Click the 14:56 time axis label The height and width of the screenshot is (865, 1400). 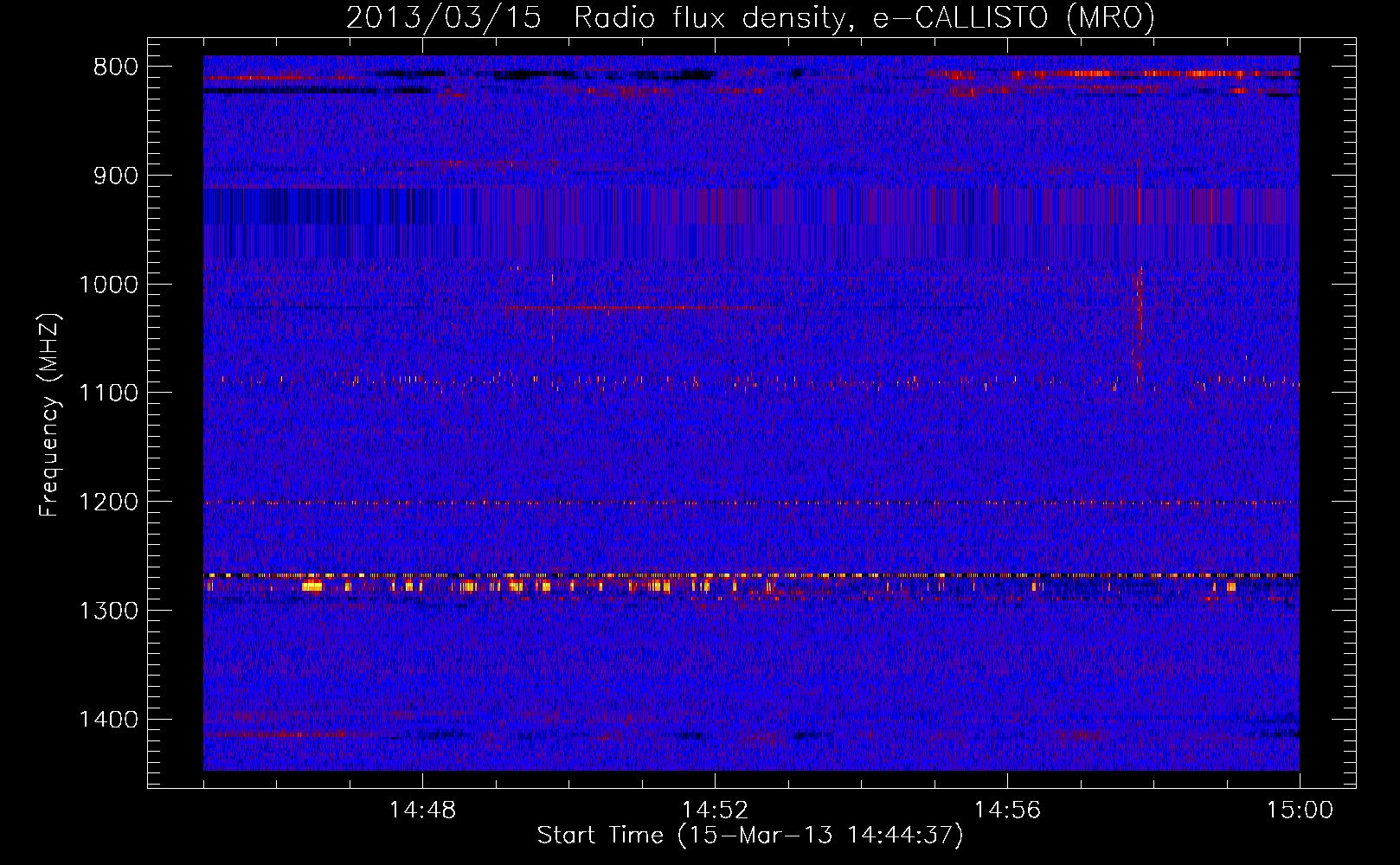[1007, 811]
